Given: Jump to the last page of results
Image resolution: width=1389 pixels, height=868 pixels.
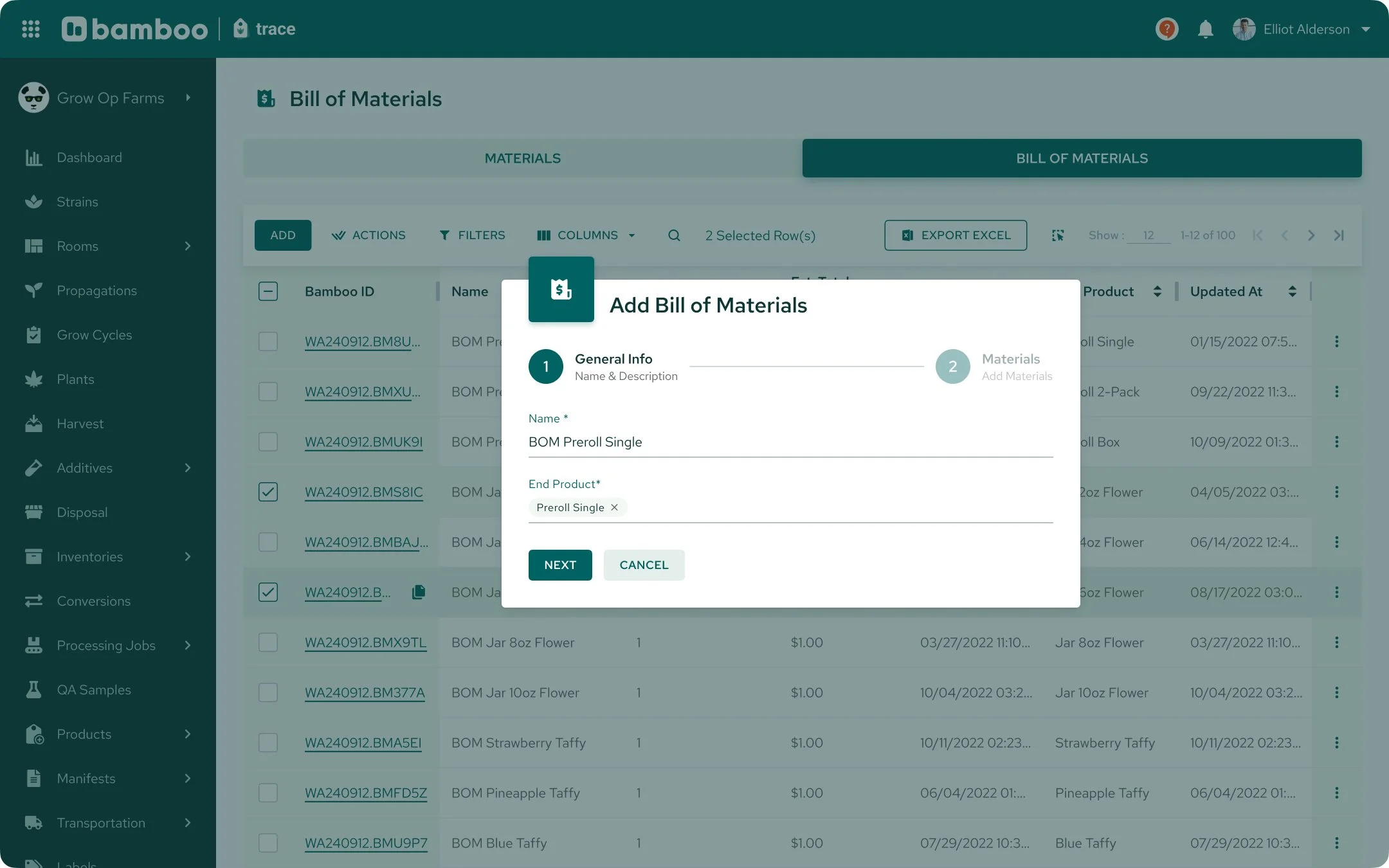Looking at the screenshot, I should [x=1339, y=235].
